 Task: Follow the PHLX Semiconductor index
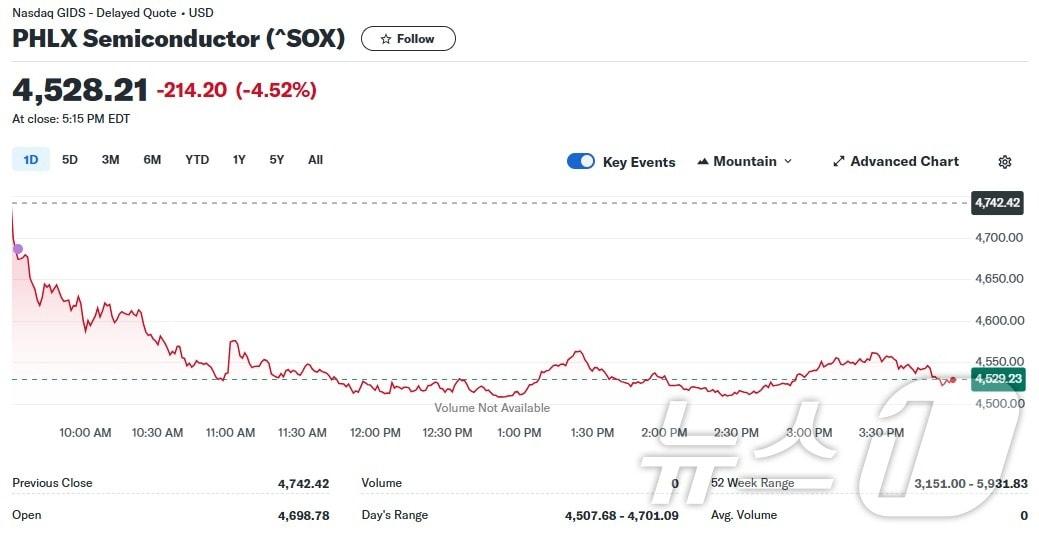[408, 39]
